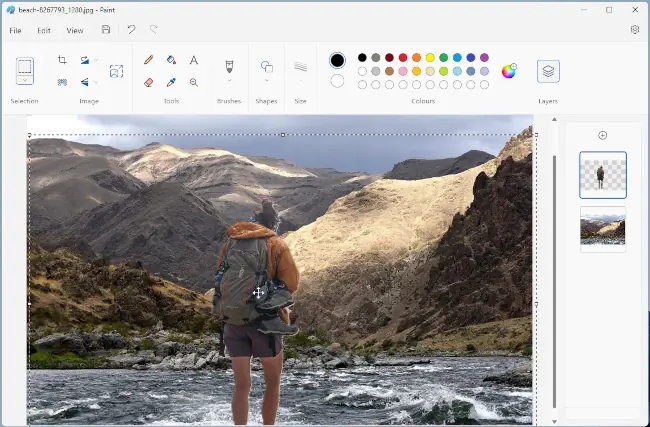650x427 pixels.
Task: Select primary Colour 1 black circle
Action: tap(337, 61)
